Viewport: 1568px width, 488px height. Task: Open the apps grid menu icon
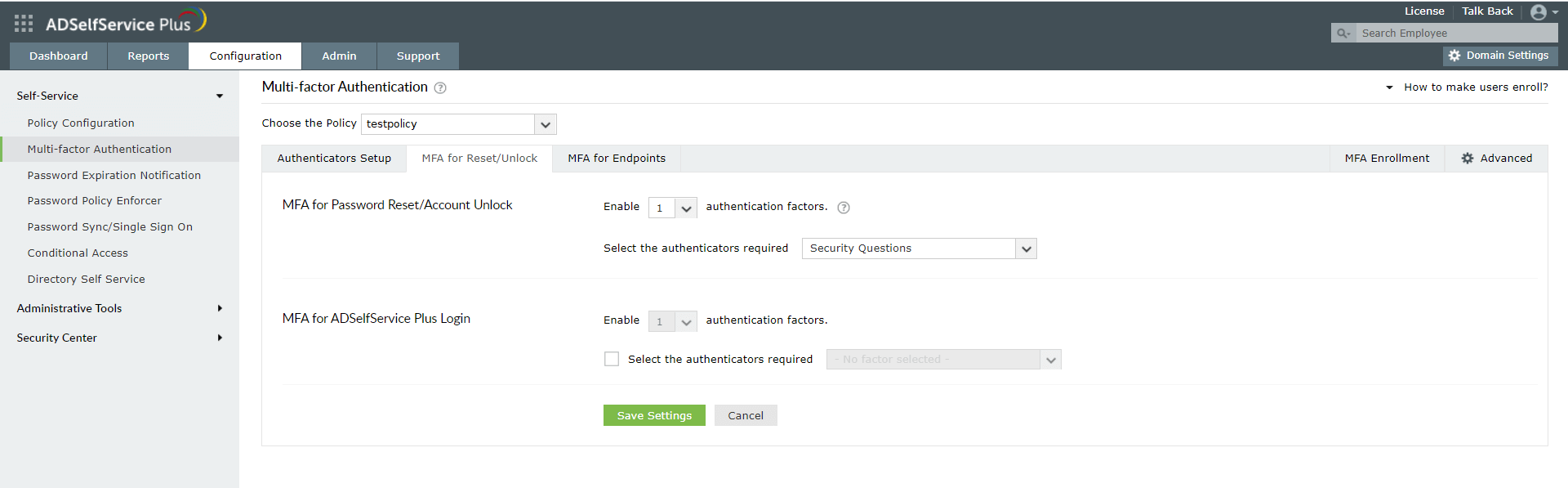[24, 24]
